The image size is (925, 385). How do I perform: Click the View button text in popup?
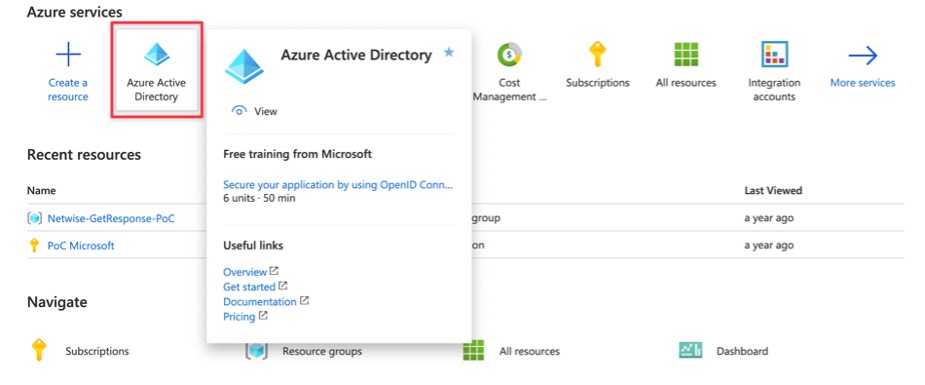tap(265, 111)
